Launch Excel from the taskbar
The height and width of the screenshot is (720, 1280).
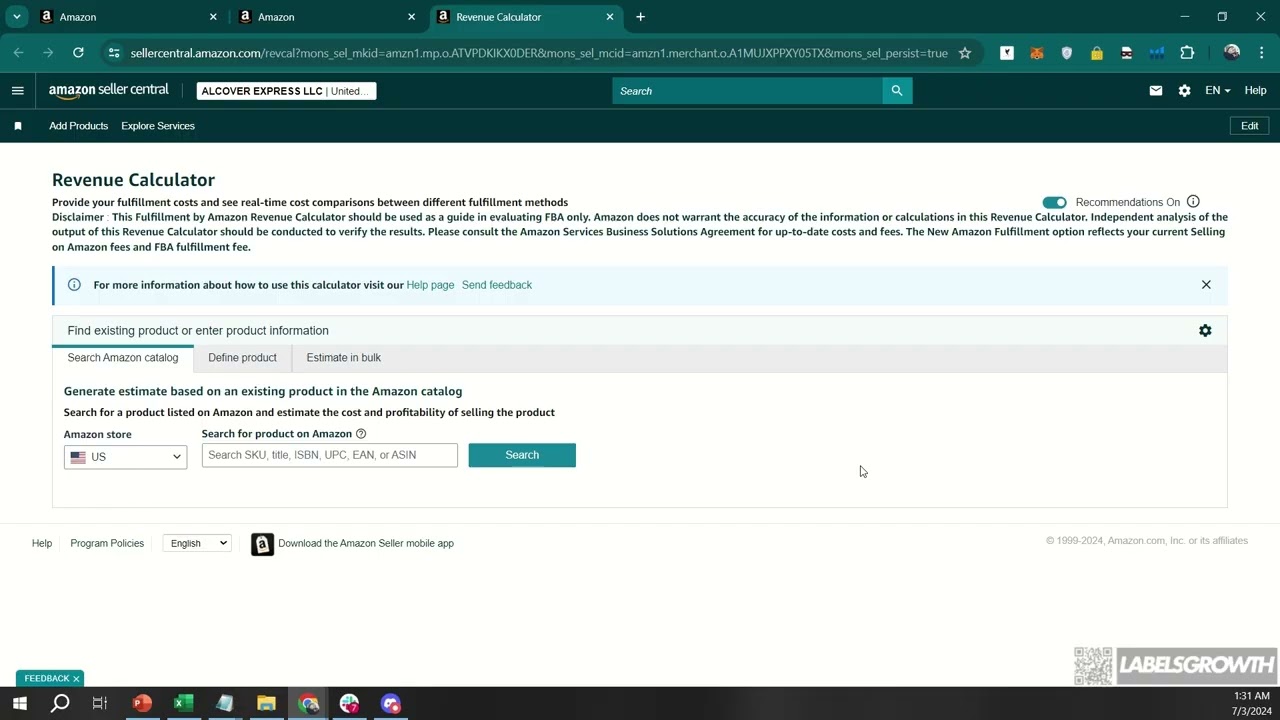(x=183, y=703)
